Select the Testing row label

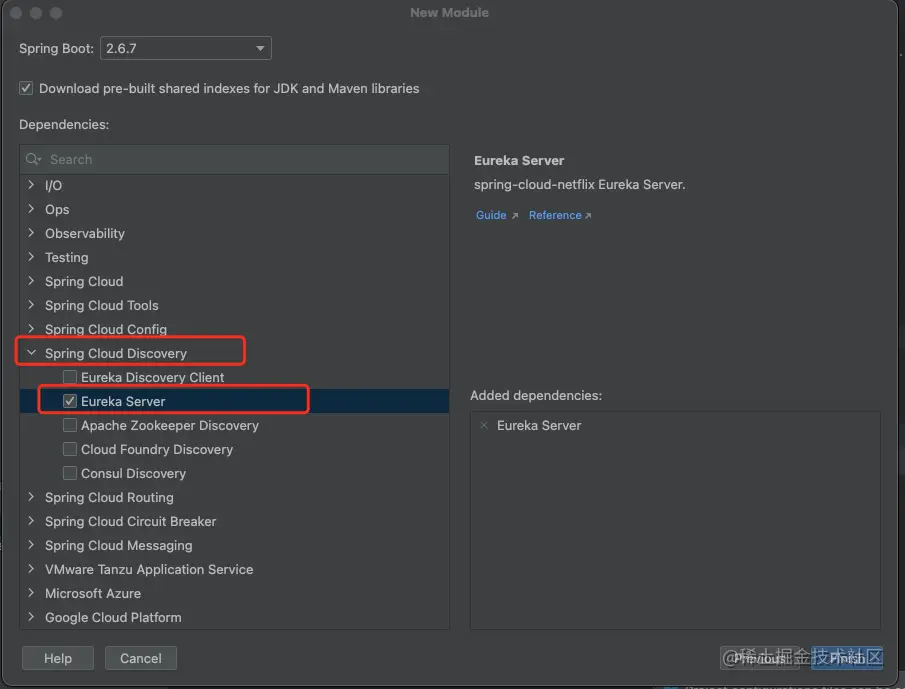coord(67,257)
